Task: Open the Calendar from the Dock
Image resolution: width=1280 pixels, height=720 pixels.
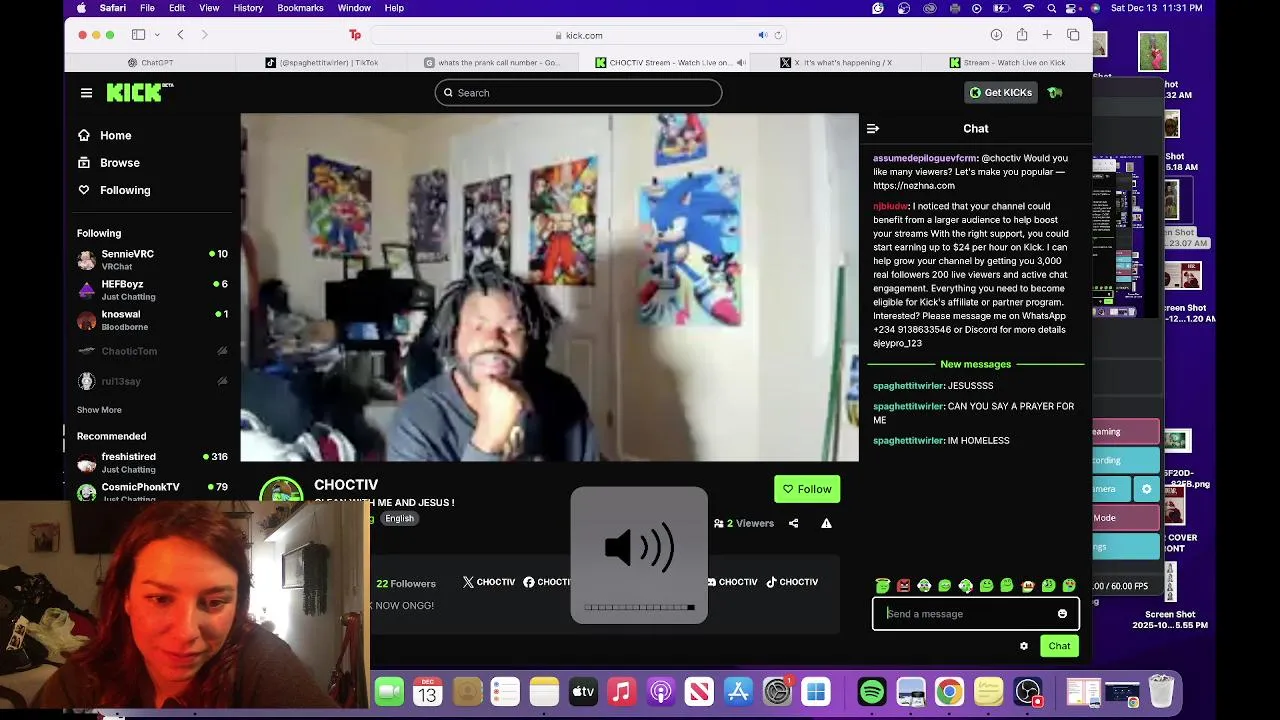Action: (x=428, y=691)
